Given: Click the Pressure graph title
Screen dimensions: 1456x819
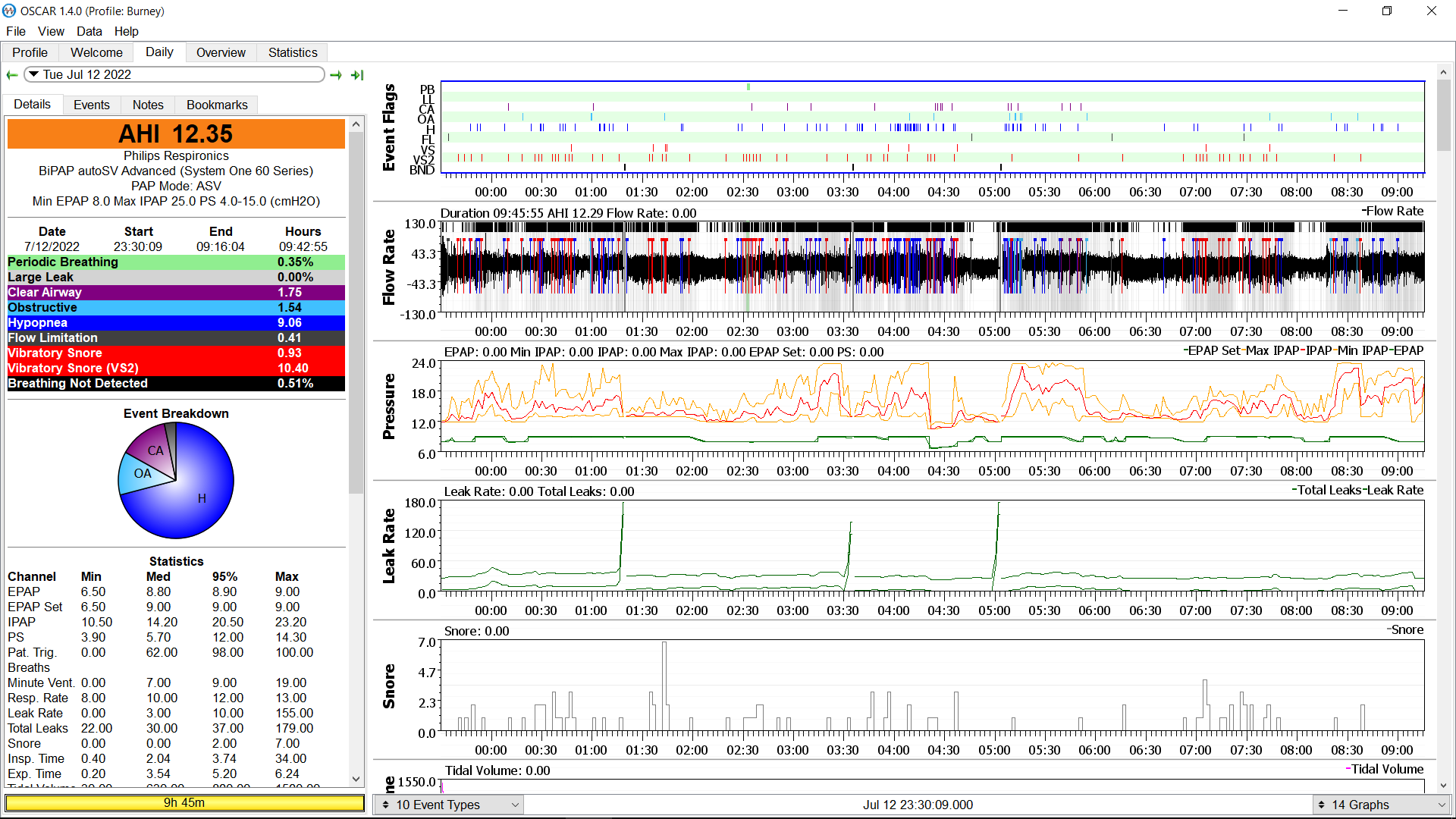Looking at the screenshot, I should pyautogui.click(x=389, y=406).
